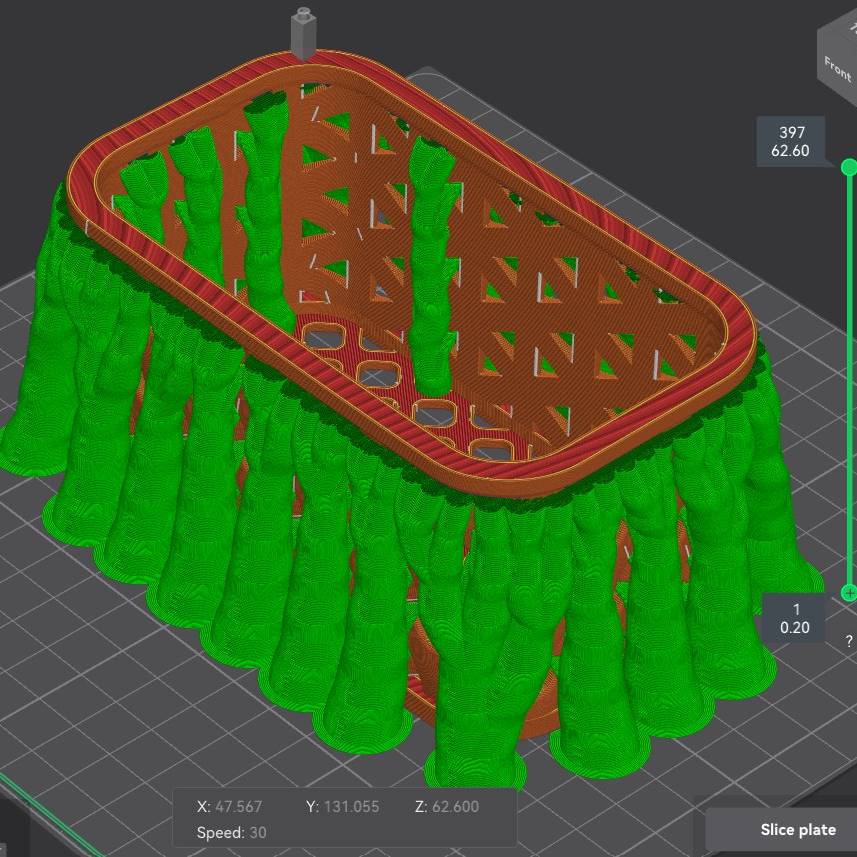Click the Speed: 30 readout
The image size is (857, 857).
click(232, 832)
